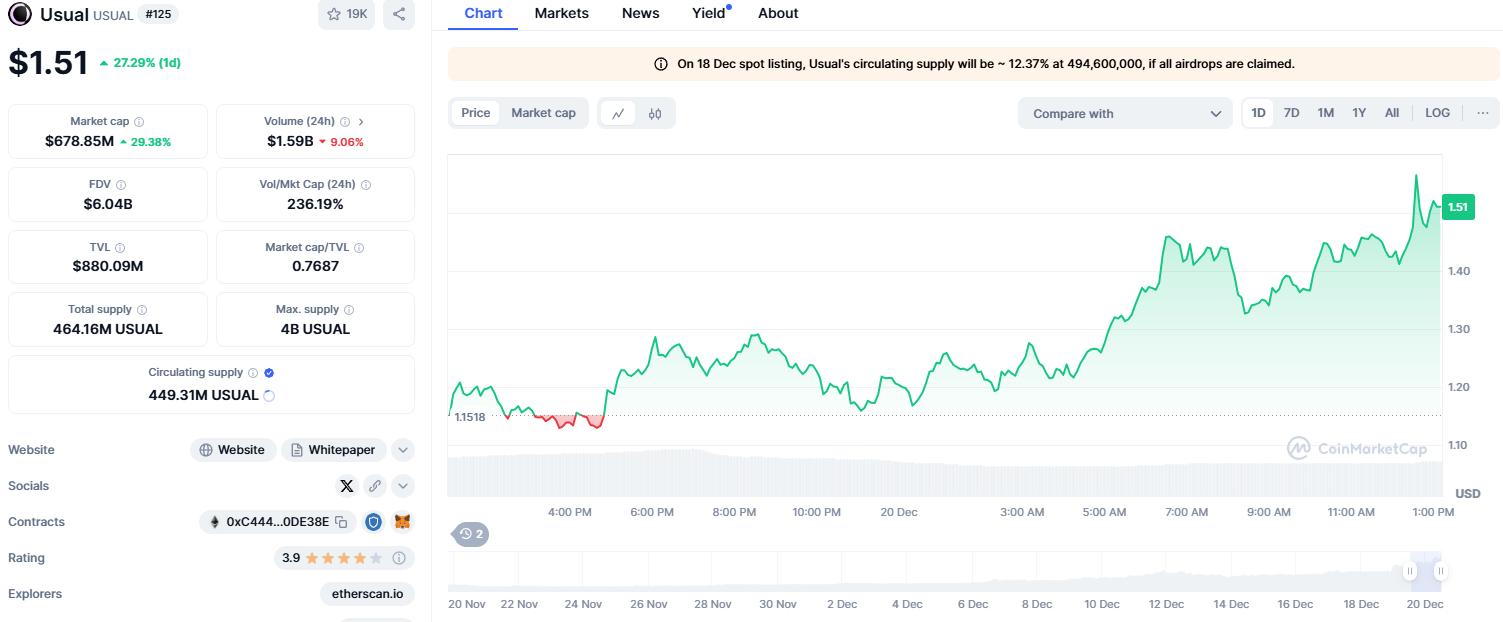Image resolution: width=1503 pixels, height=622 pixels.
Task: Click the Circulating supply info icon
Action: (x=253, y=373)
